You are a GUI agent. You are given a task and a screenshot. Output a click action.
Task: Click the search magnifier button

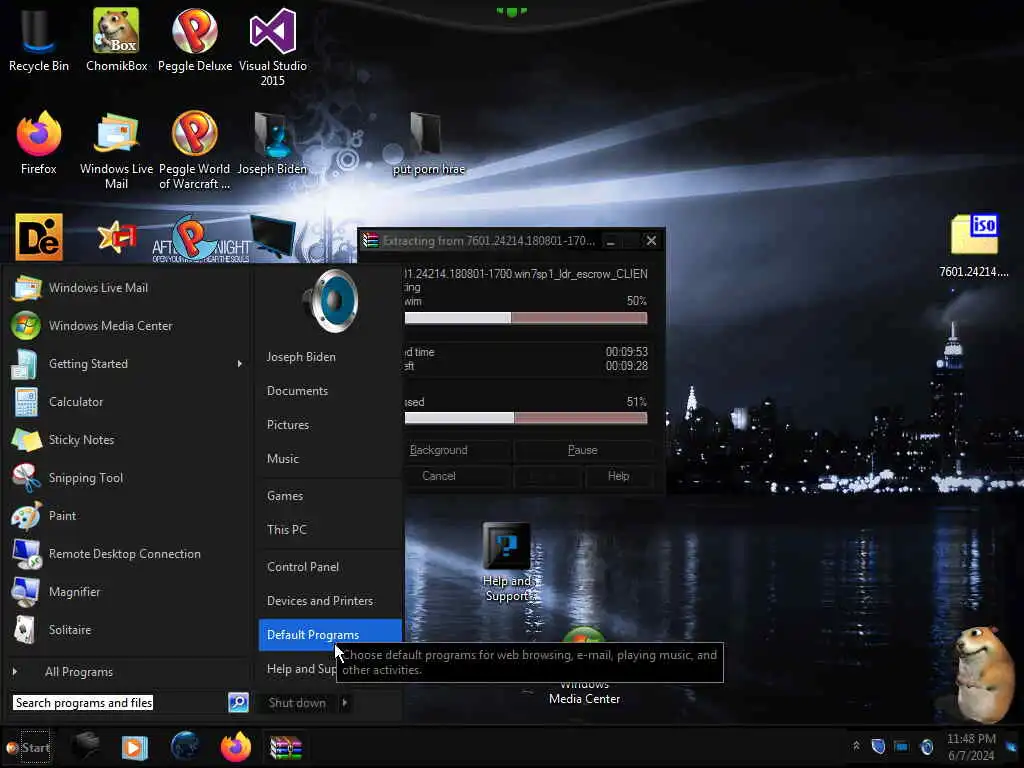click(x=238, y=703)
